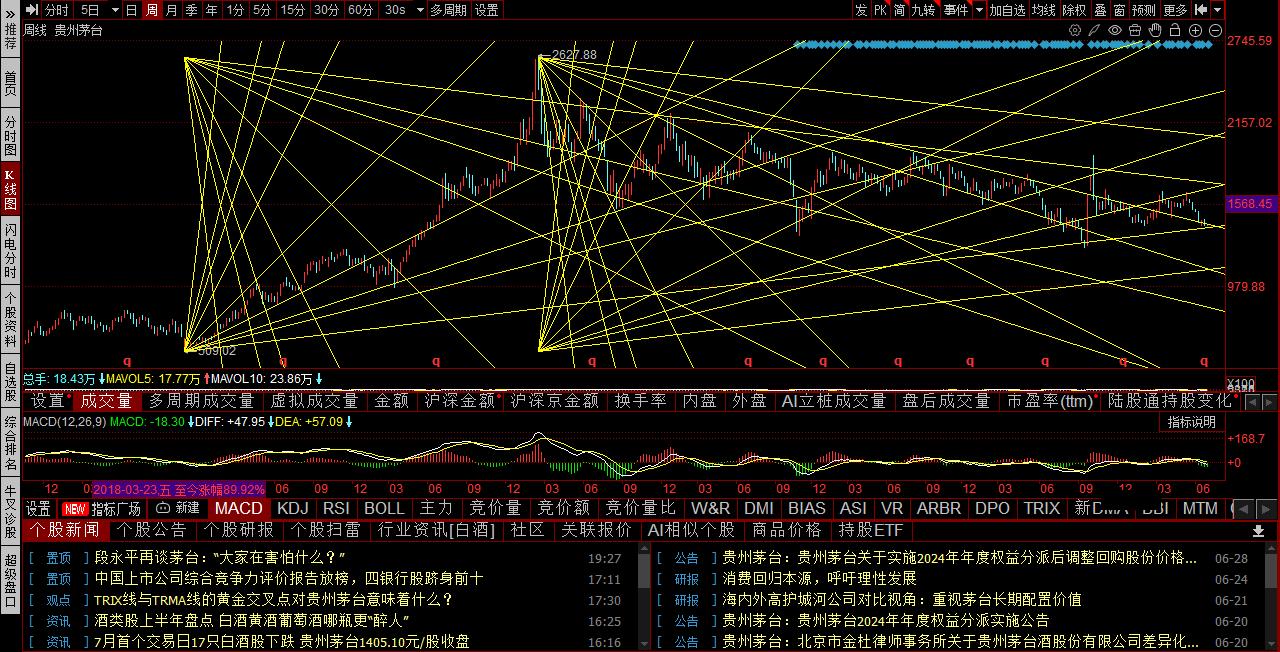Screen dimensions: 1280x652
Task: Open 超级盘口 in the left sidebar
Action: pyautogui.click(x=10, y=580)
